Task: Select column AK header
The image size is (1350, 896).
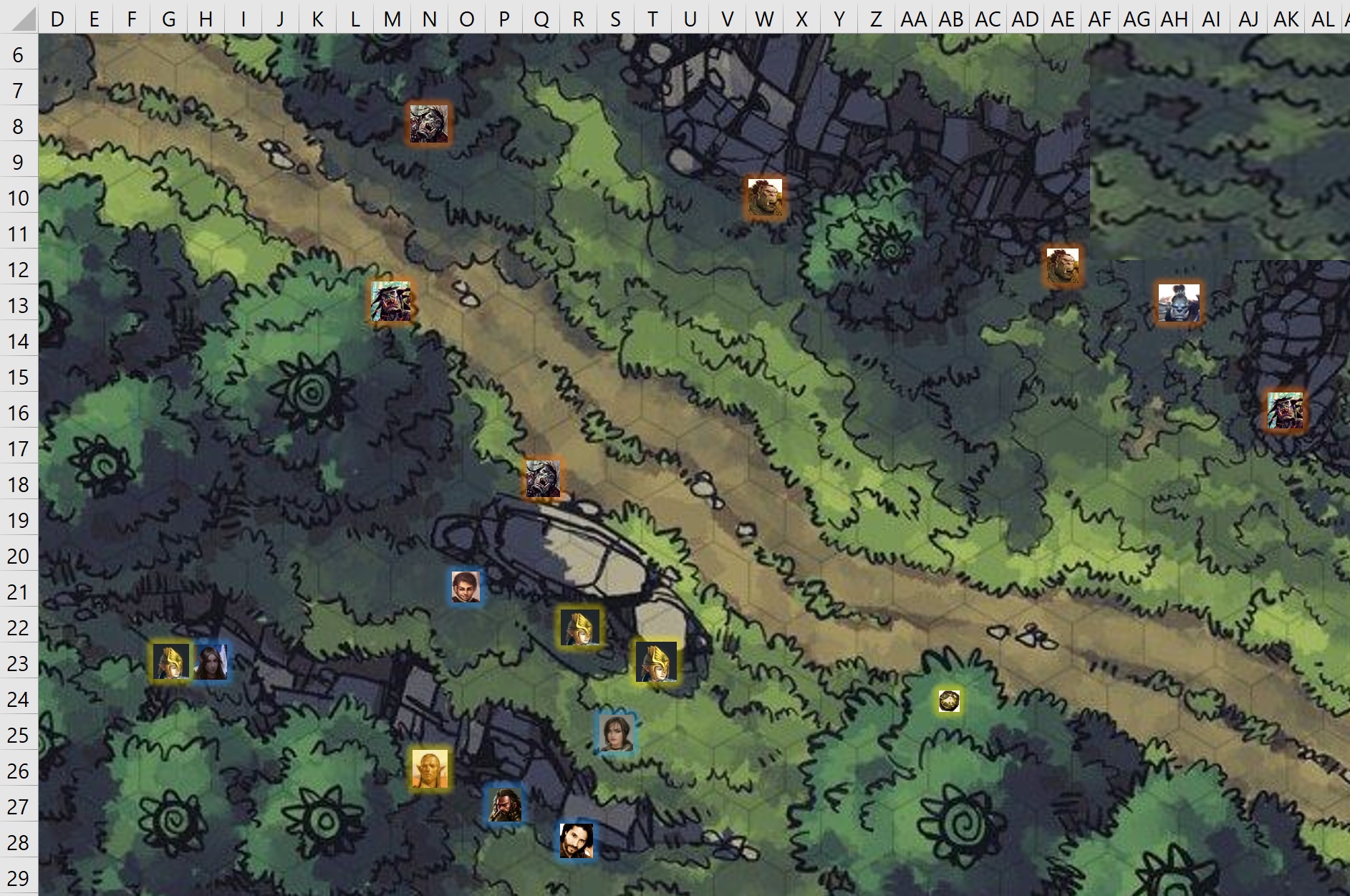Action: [1286, 19]
